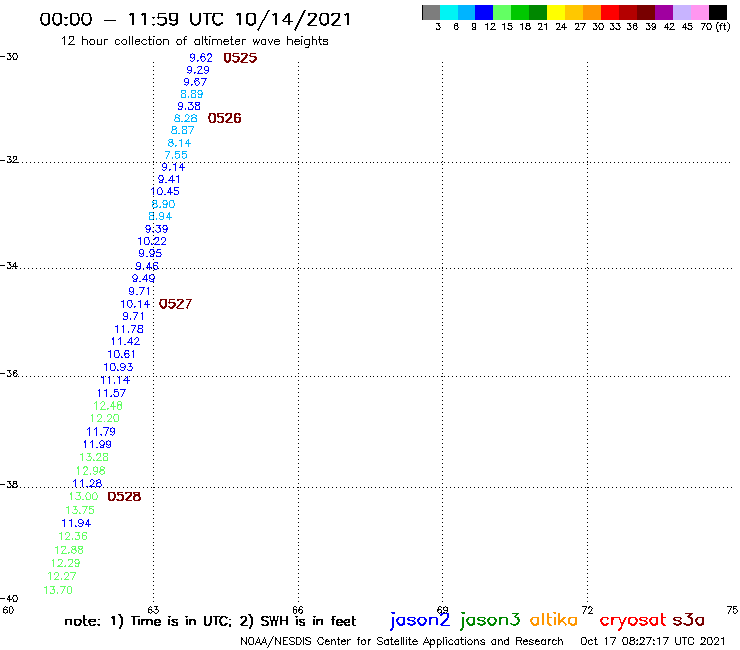This screenshot has height=650, width=740.
Task: Select the 66 longitude axis label
Action: coord(298,610)
